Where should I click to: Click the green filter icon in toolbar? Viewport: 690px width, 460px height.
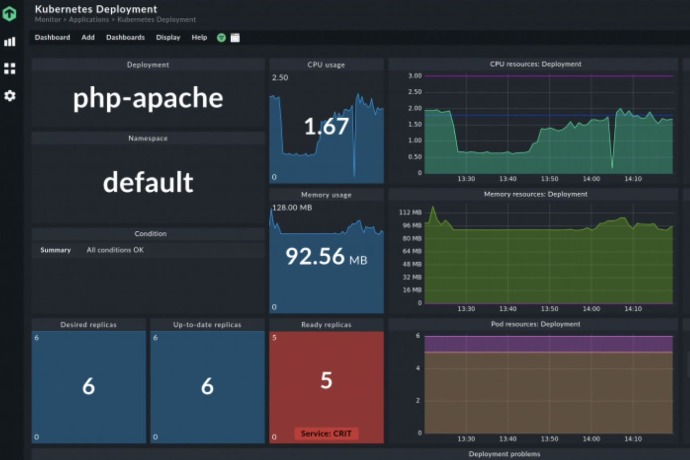coord(221,38)
